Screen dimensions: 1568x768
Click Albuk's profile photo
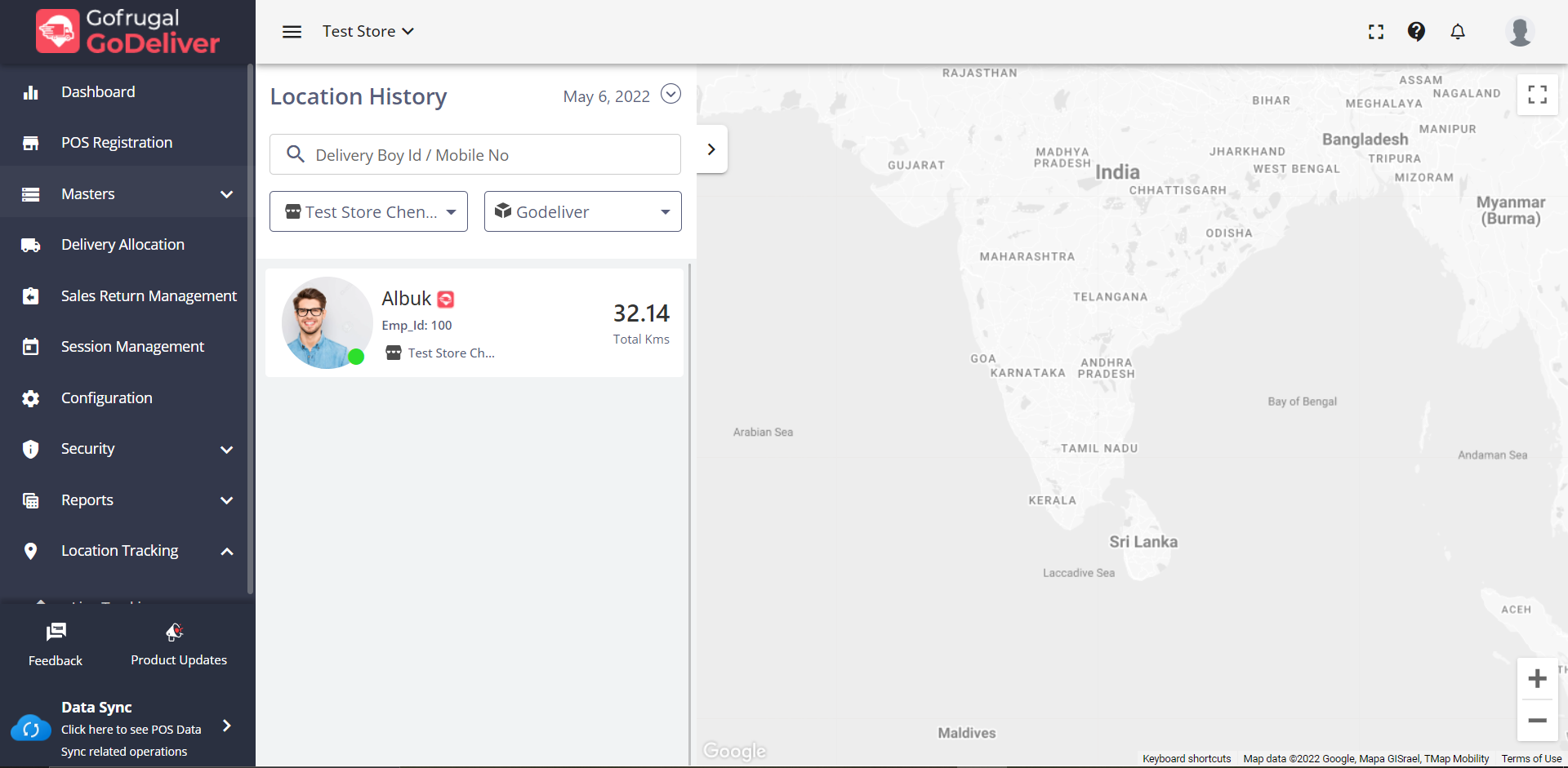(327, 322)
